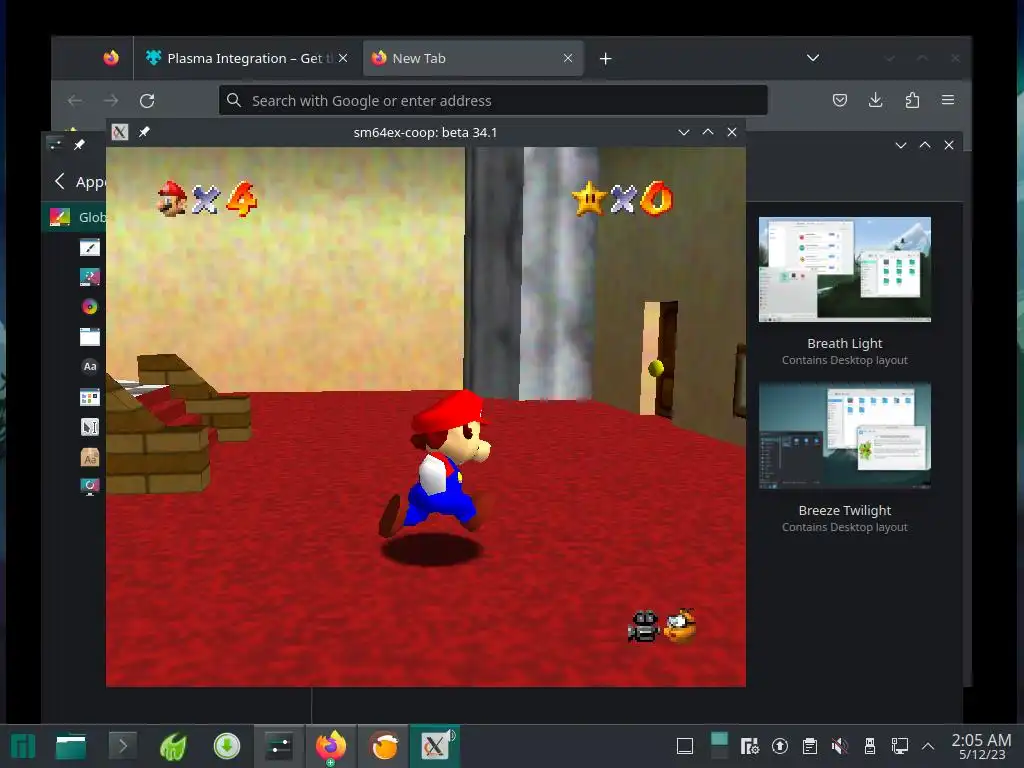Screen dimensions: 1024x768
Task: Open the System Settings window menu icon
Action: click(56, 144)
